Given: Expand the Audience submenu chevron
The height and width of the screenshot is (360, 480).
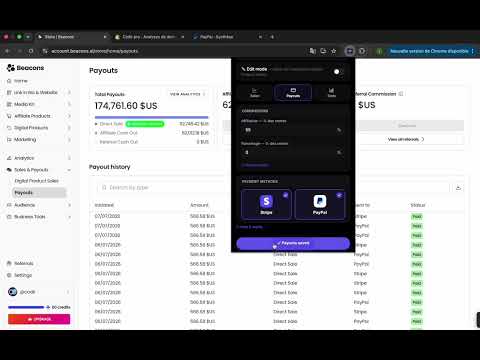Looking at the screenshot, I should click(x=69, y=205).
